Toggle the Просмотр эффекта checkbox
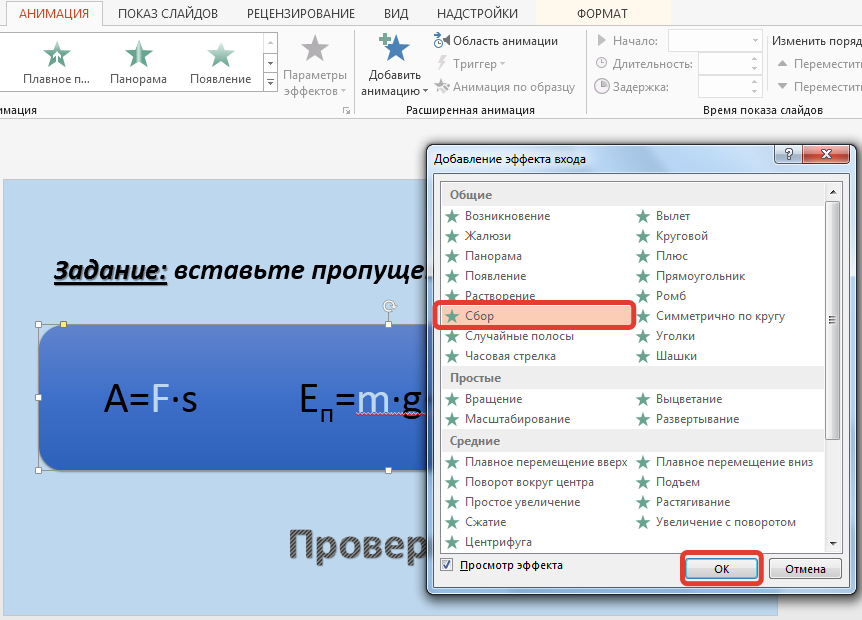Viewport: 862px width, 620px height. [x=446, y=565]
